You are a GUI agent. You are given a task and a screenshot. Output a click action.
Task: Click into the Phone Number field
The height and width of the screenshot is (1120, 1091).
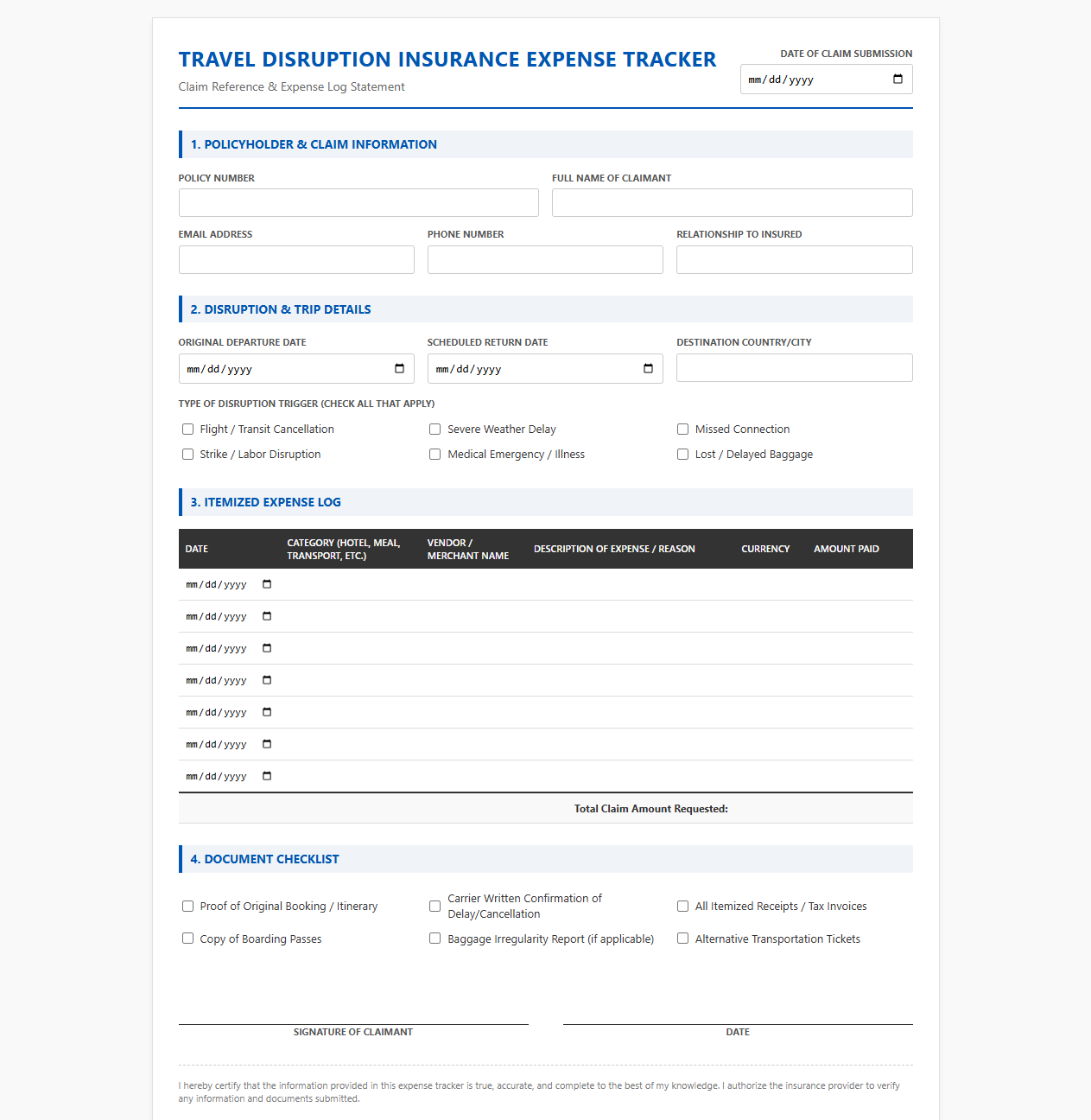(x=545, y=260)
